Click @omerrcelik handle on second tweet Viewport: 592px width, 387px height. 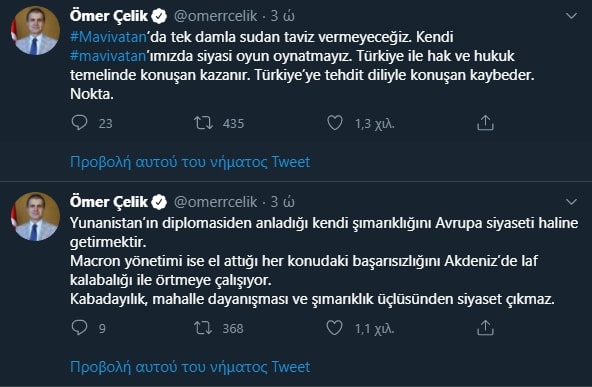pyautogui.click(x=216, y=202)
